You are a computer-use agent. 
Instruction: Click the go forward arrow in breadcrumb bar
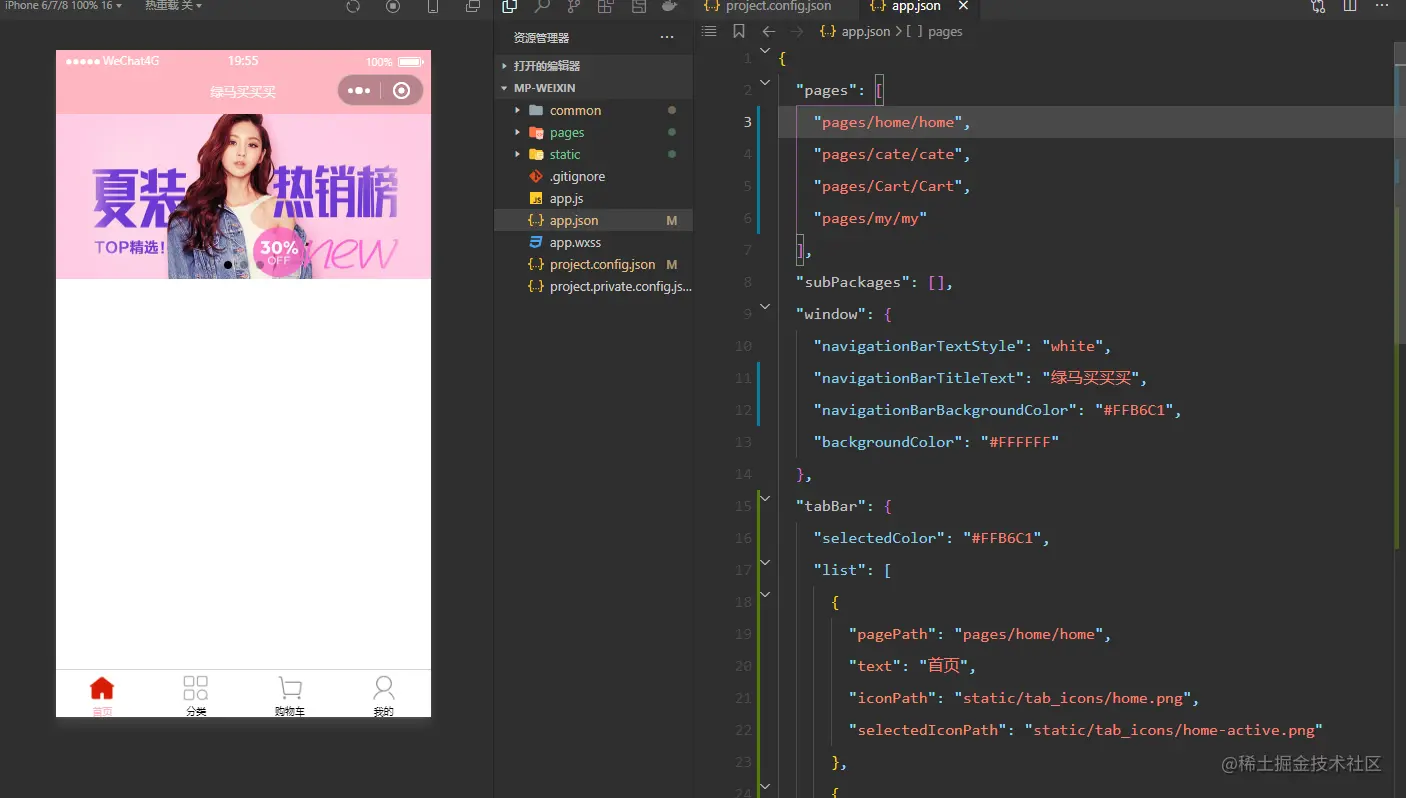(797, 31)
